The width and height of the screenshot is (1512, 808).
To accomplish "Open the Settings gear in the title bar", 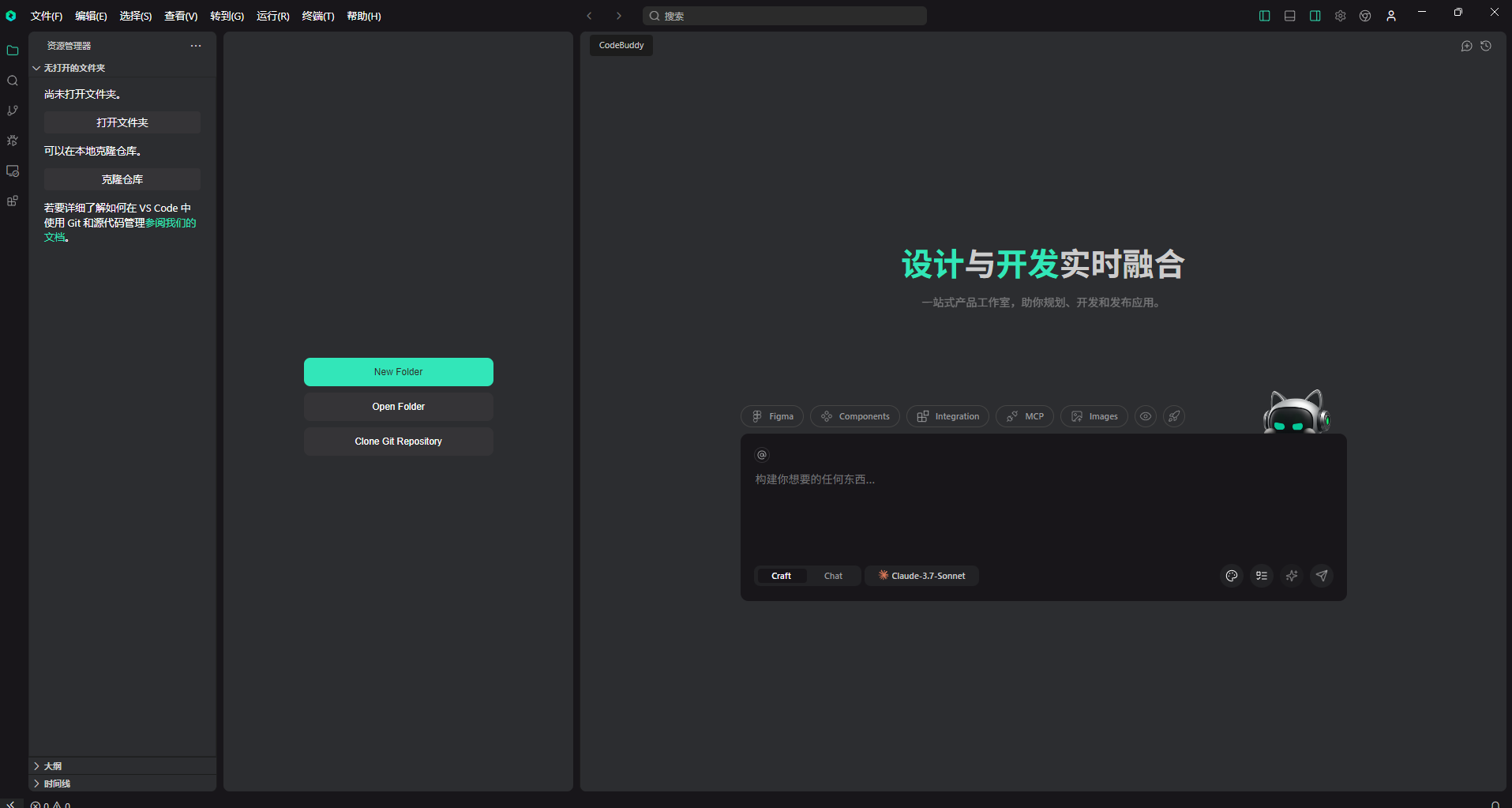I will (1340, 15).
